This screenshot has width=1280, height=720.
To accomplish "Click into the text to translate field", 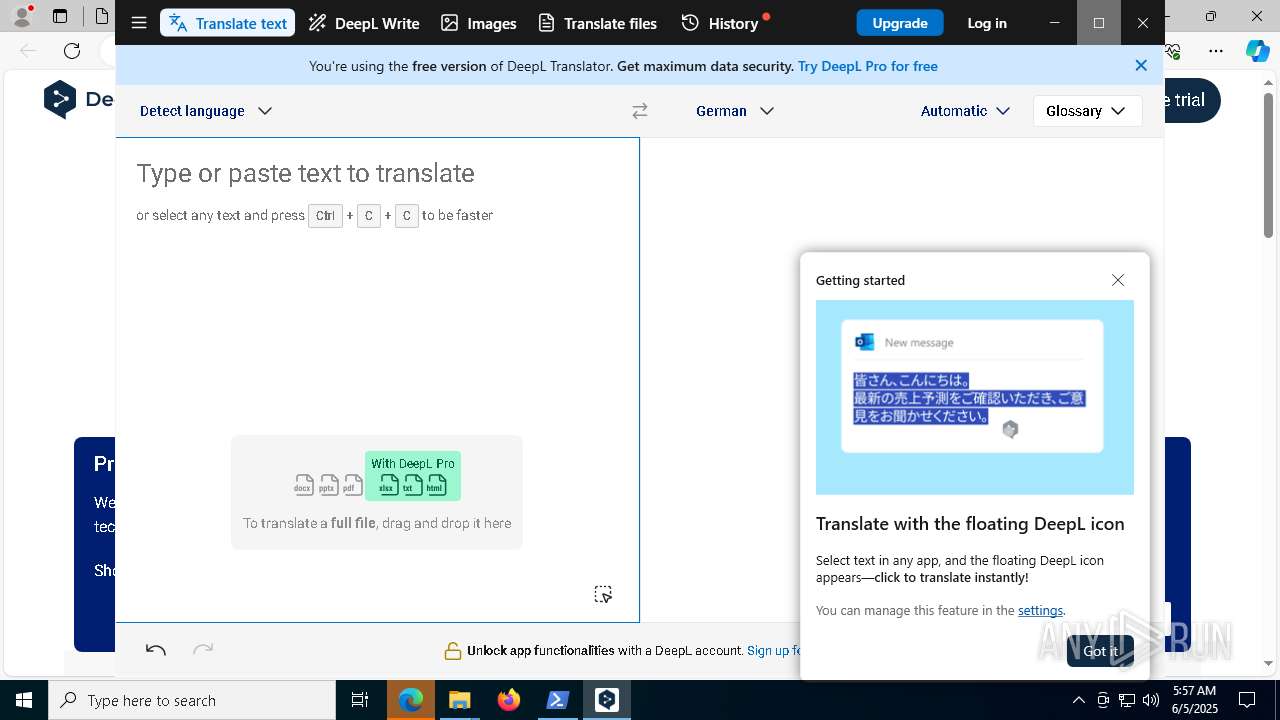I will (x=377, y=380).
